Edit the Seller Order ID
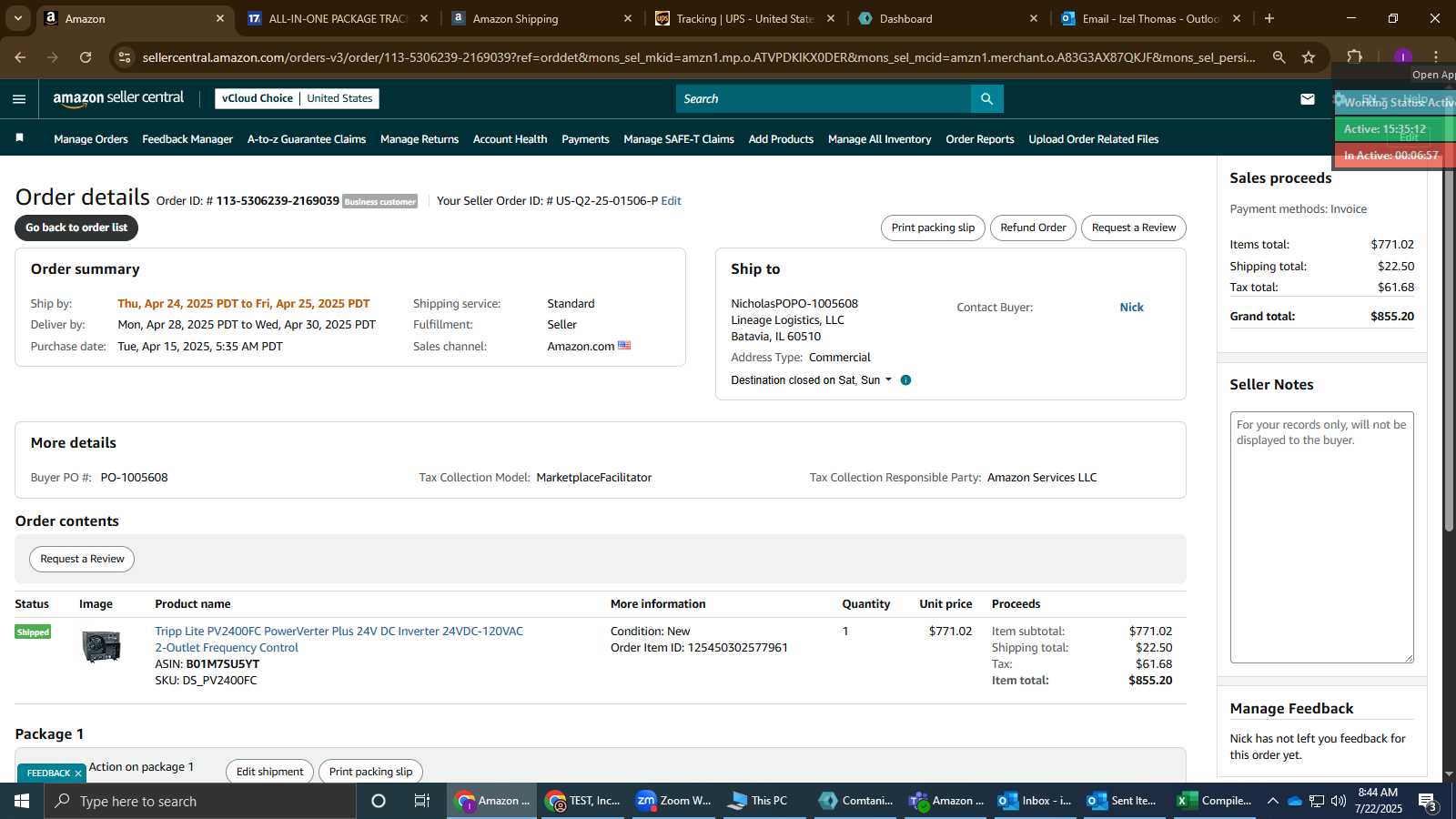The width and height of the screenshot is (1456, 819). pyautogui.click(x=671, y=201)
